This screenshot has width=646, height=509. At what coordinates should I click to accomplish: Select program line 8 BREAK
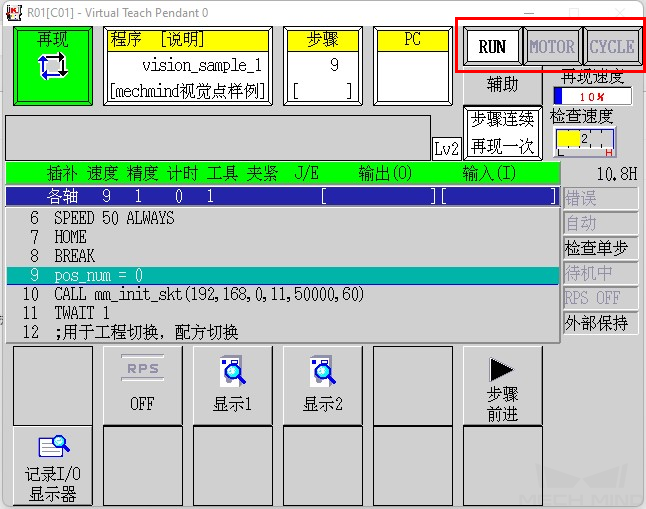coord(283,256)
